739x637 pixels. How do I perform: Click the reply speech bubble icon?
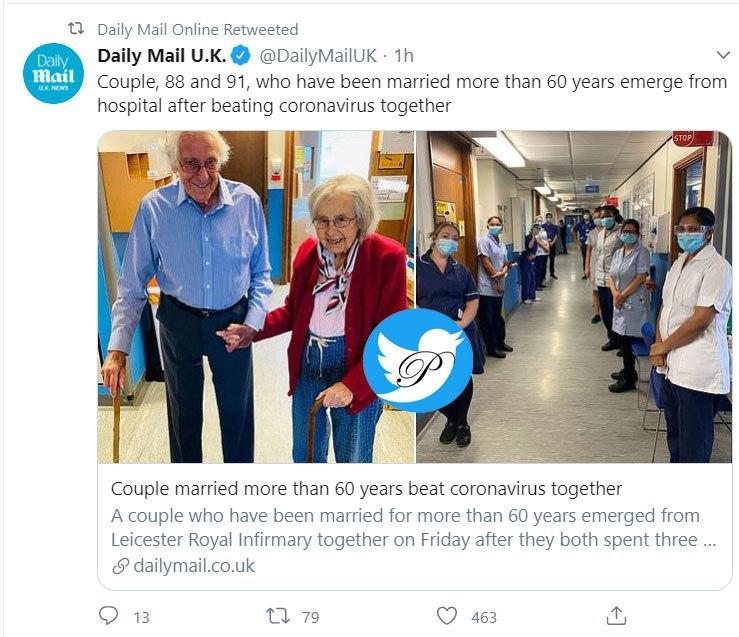[109, 615]
